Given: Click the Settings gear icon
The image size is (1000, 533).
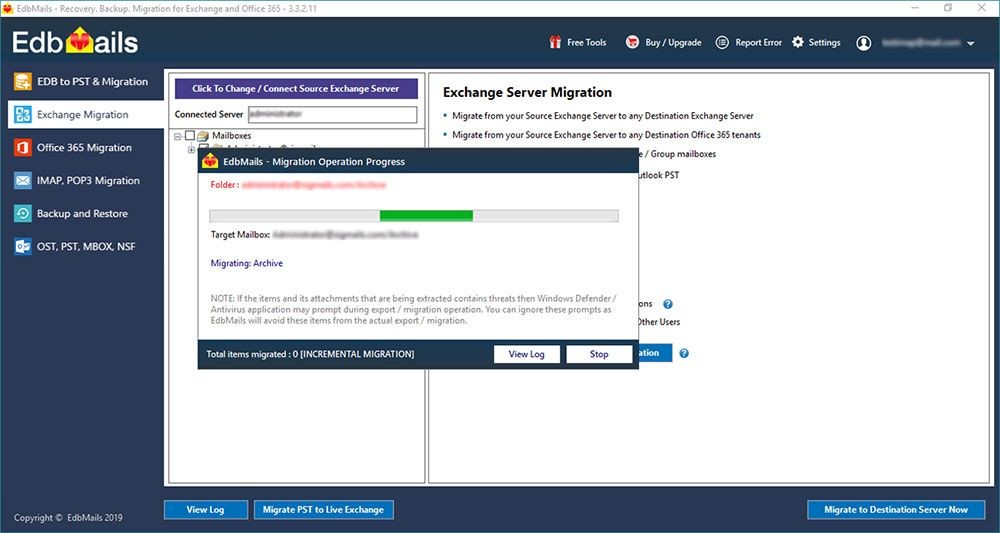Looking at the screenshot, I should pos(798,42).
